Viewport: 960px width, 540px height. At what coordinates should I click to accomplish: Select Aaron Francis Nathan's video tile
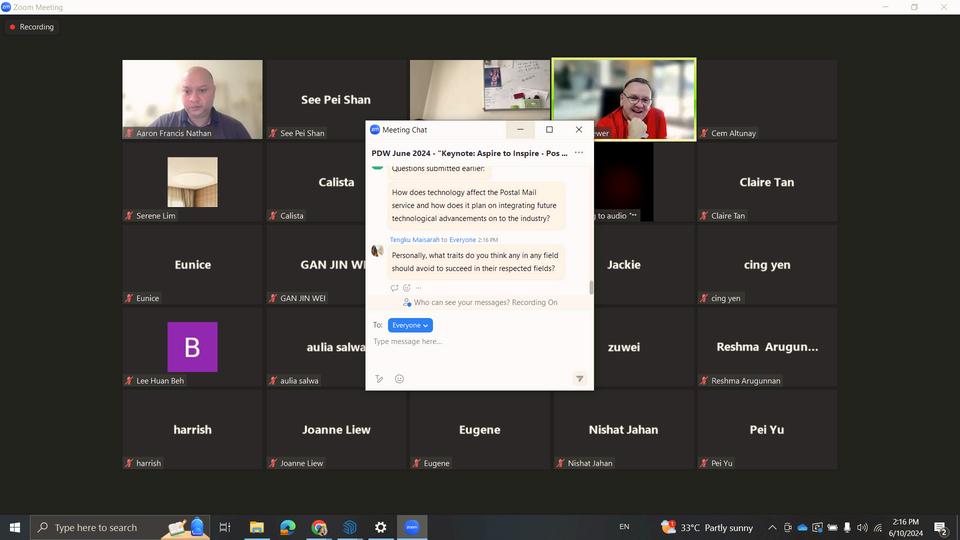[192, 99]
